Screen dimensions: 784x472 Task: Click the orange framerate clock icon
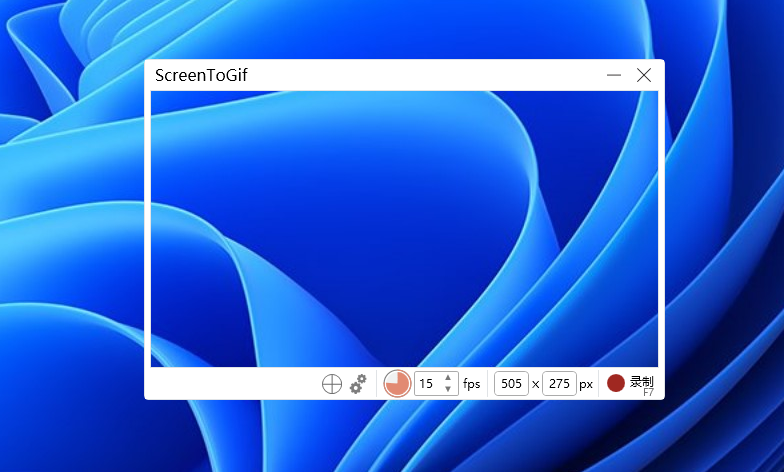[397, 384]
